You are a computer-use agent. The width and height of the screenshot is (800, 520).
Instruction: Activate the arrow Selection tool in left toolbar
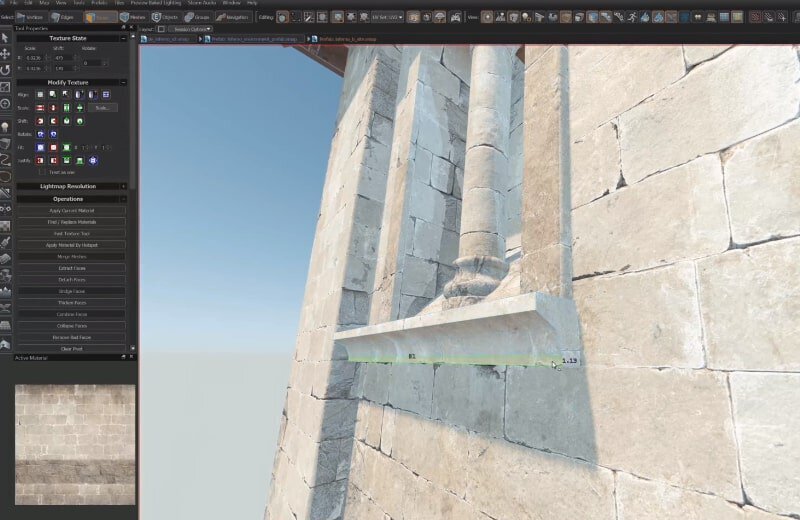coord(6,37)
